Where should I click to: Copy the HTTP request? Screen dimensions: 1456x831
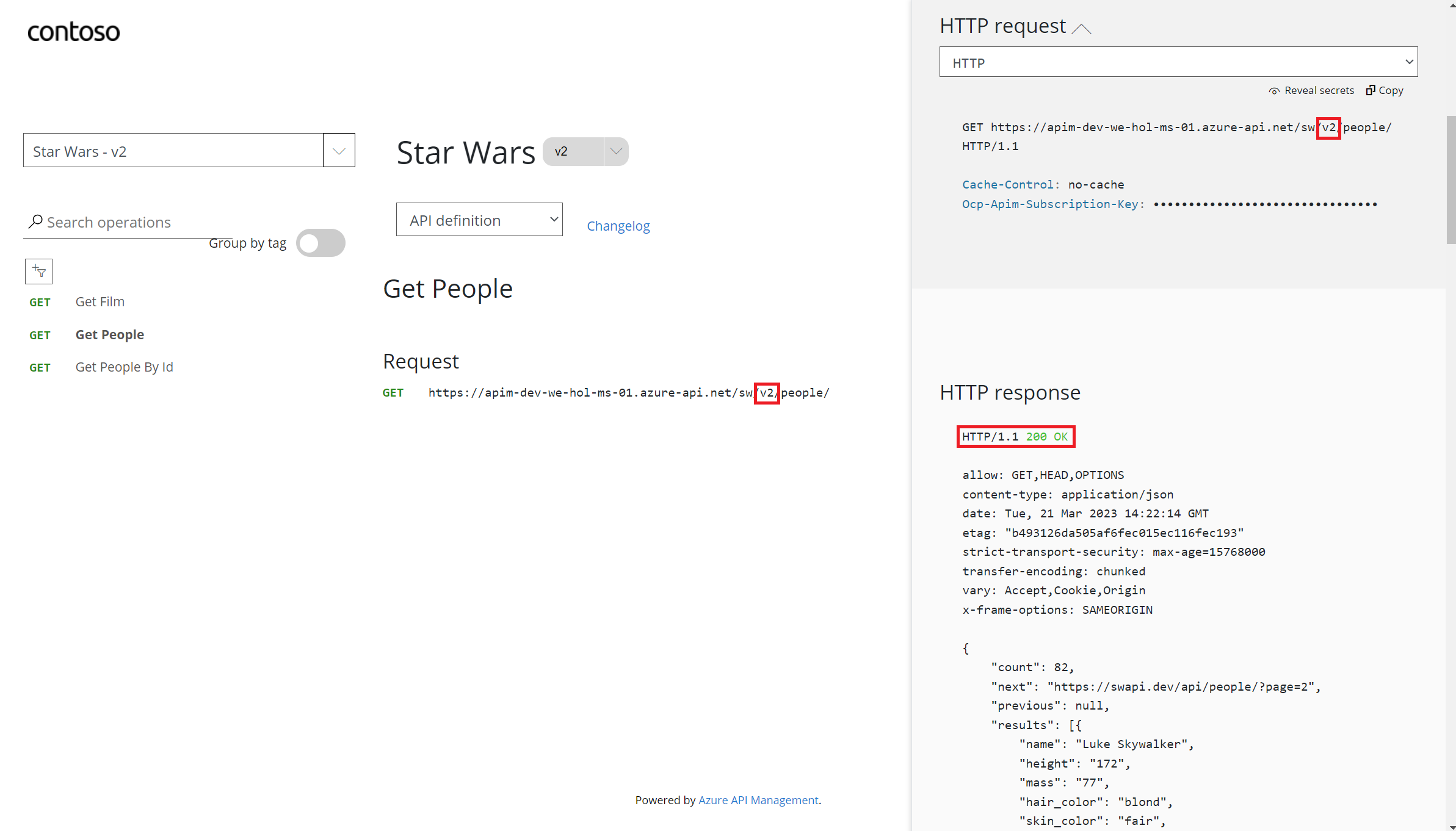click(x=1385, y=90)
